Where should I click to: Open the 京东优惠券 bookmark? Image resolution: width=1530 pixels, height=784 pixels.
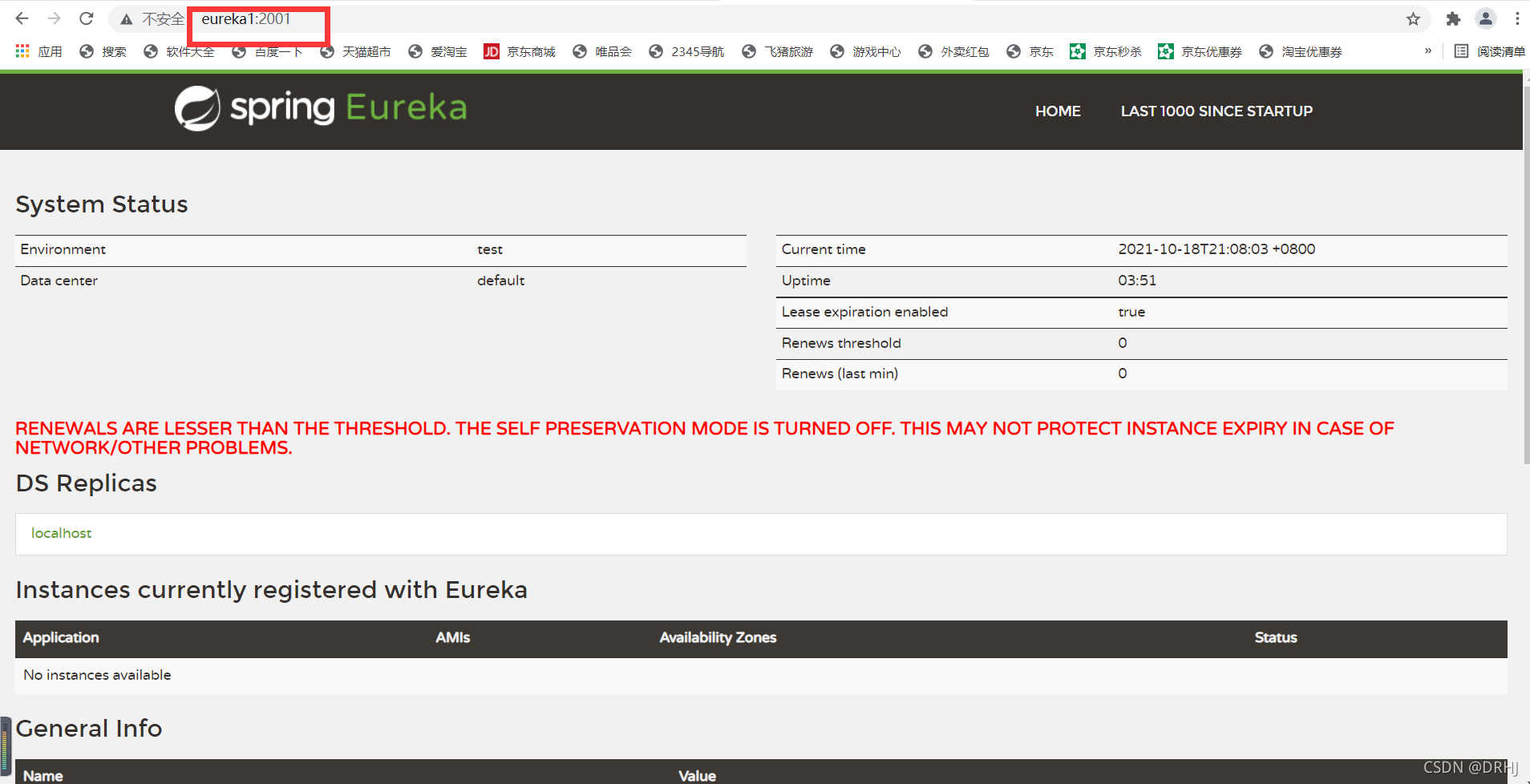[1200, 51]
